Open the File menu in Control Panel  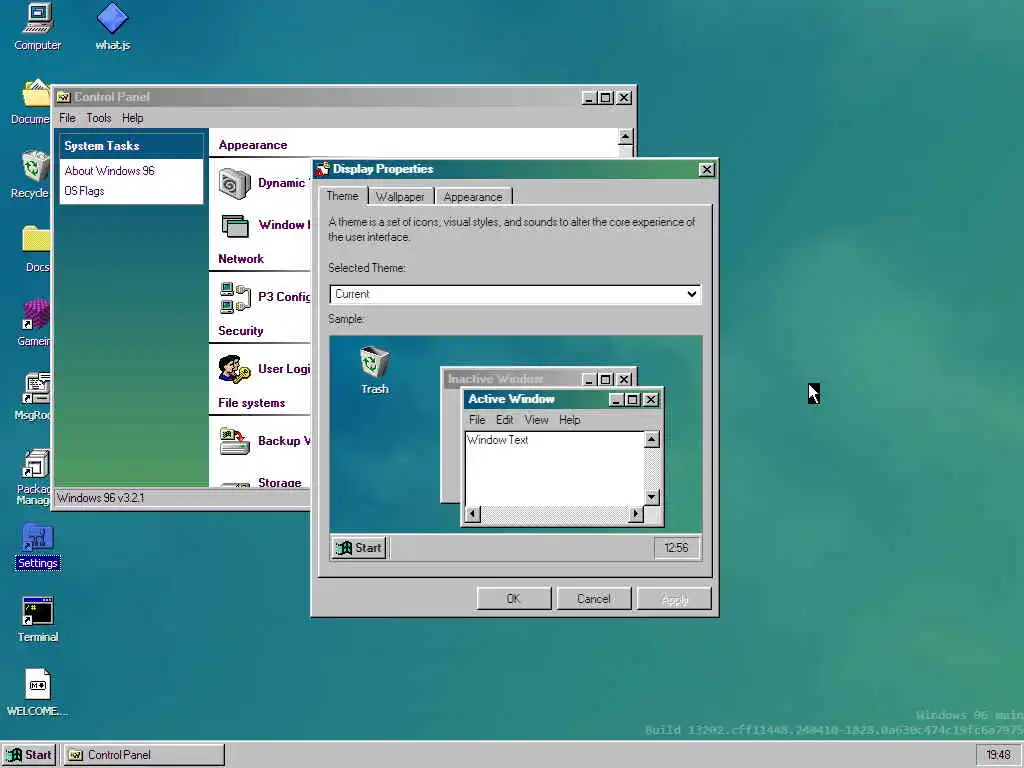pos(67,118)
